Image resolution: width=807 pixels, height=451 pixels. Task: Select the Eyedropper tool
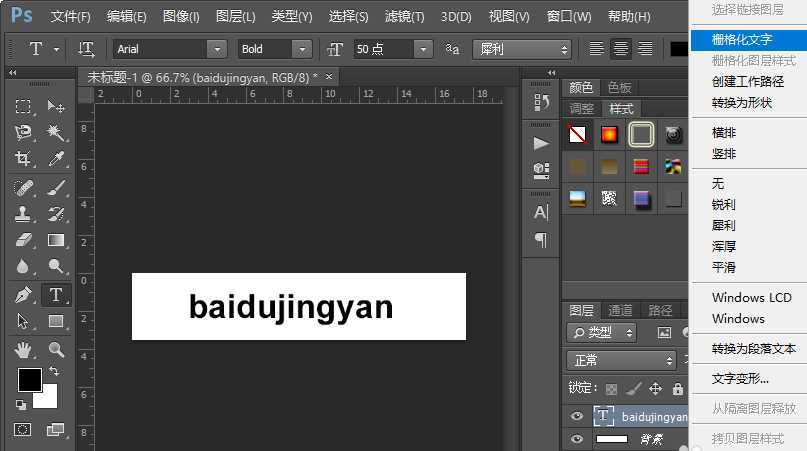coord(56,159)
